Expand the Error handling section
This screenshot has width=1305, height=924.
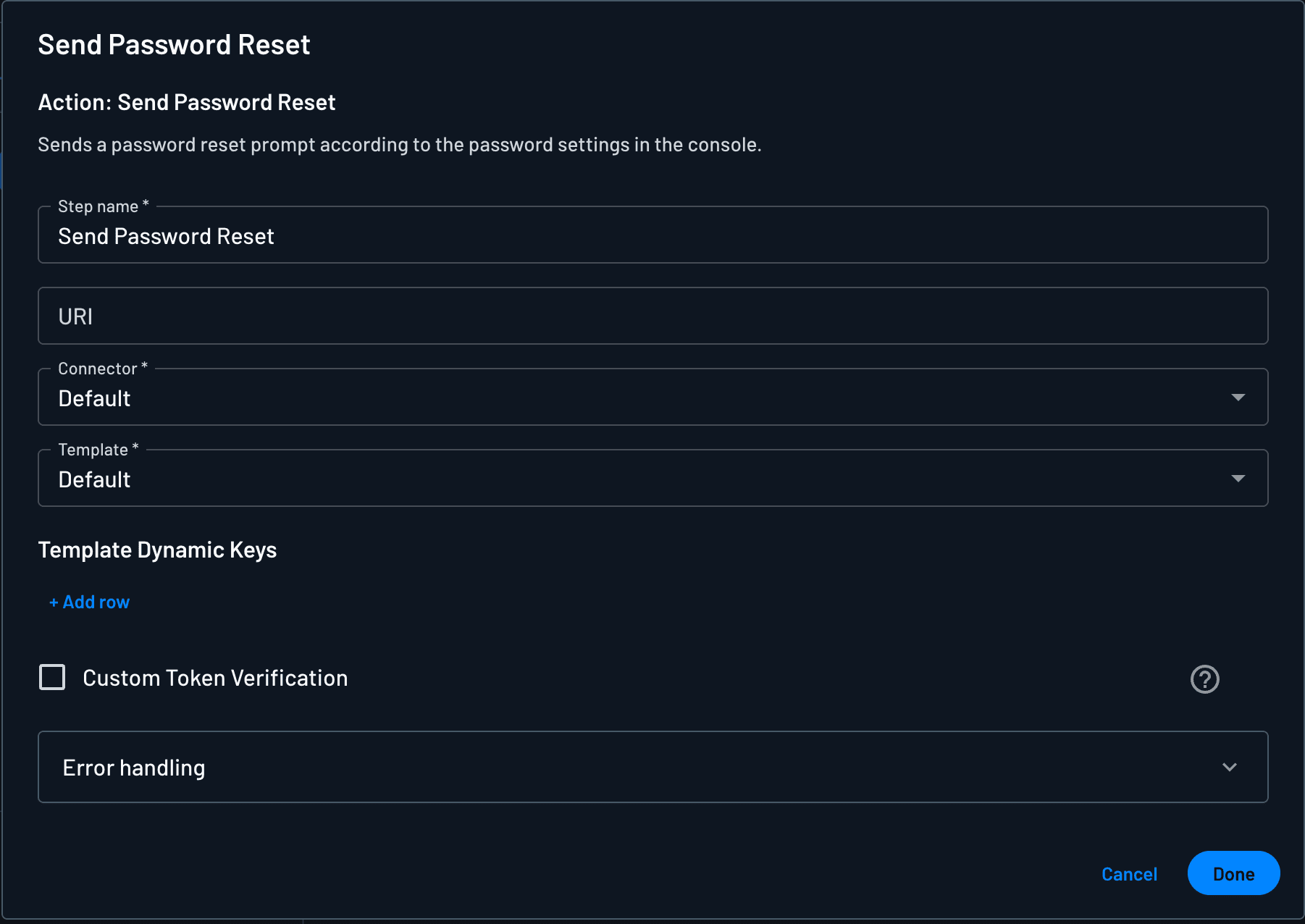(x=652, y=767)
